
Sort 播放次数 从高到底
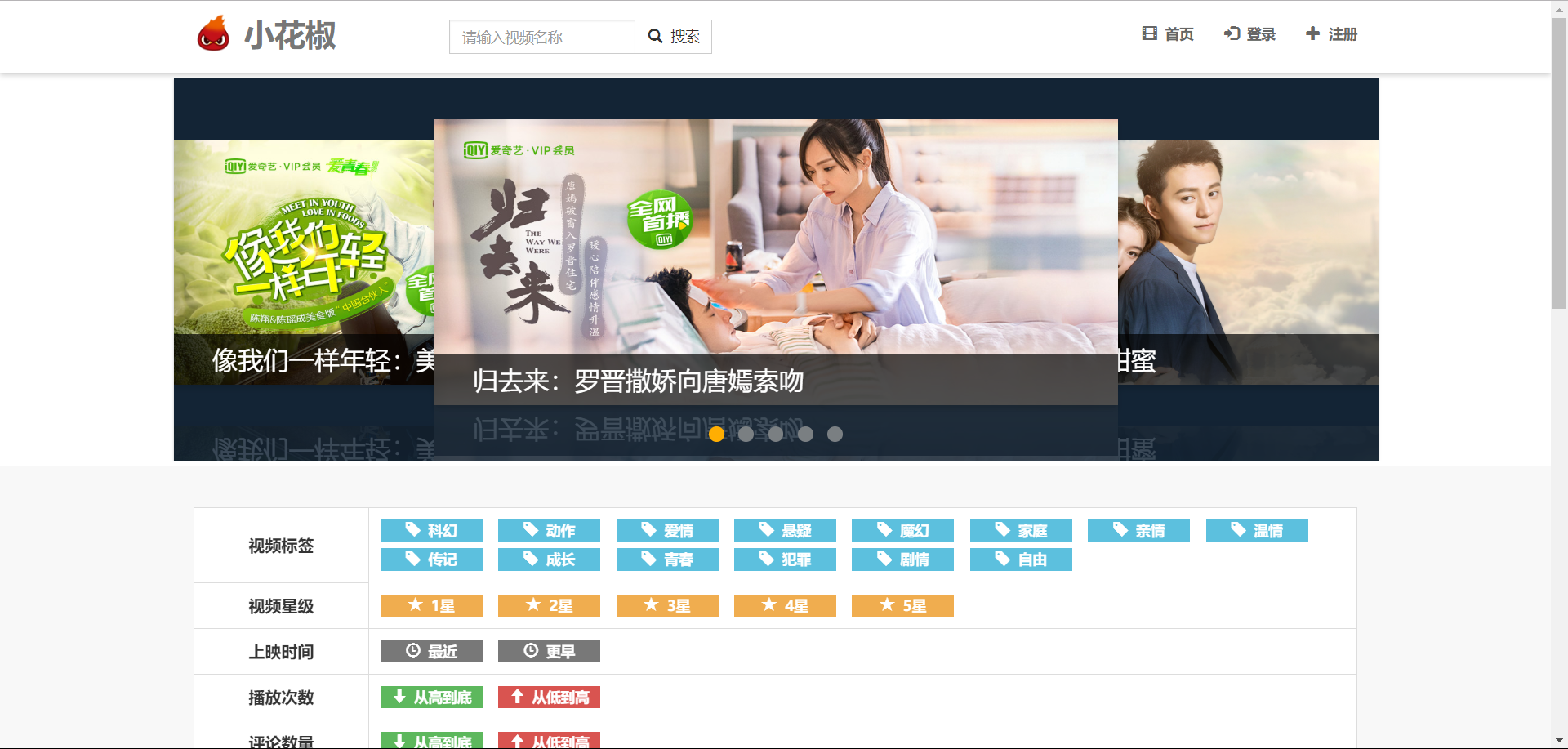(x=431, y=697)
